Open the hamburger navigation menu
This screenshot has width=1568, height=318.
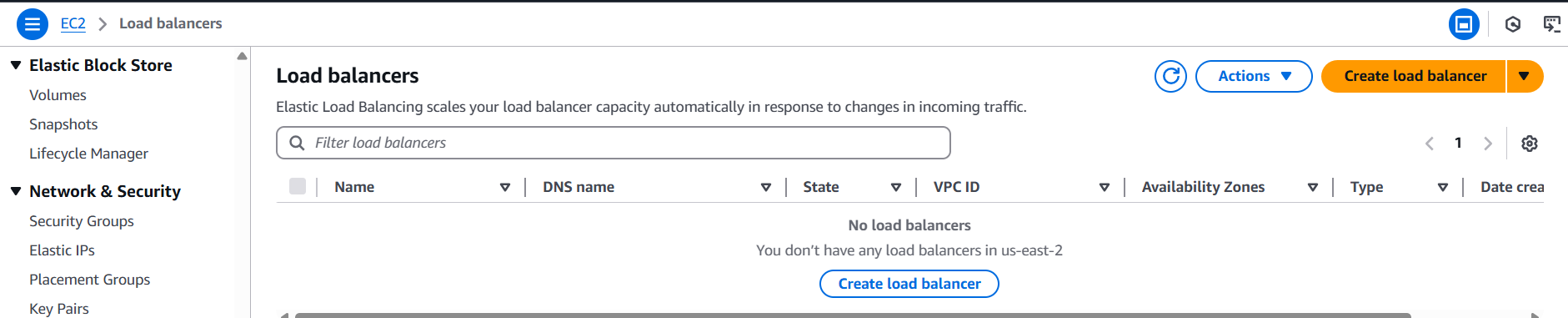point(32,23)
